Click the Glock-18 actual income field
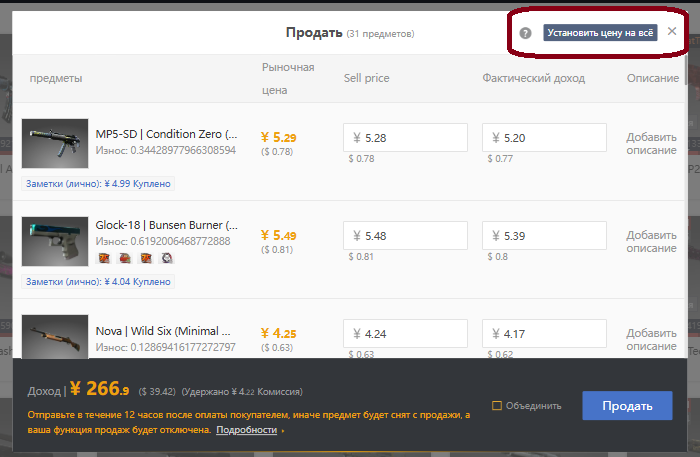Viewport: 700px width, 457px height. click(544, 235)
